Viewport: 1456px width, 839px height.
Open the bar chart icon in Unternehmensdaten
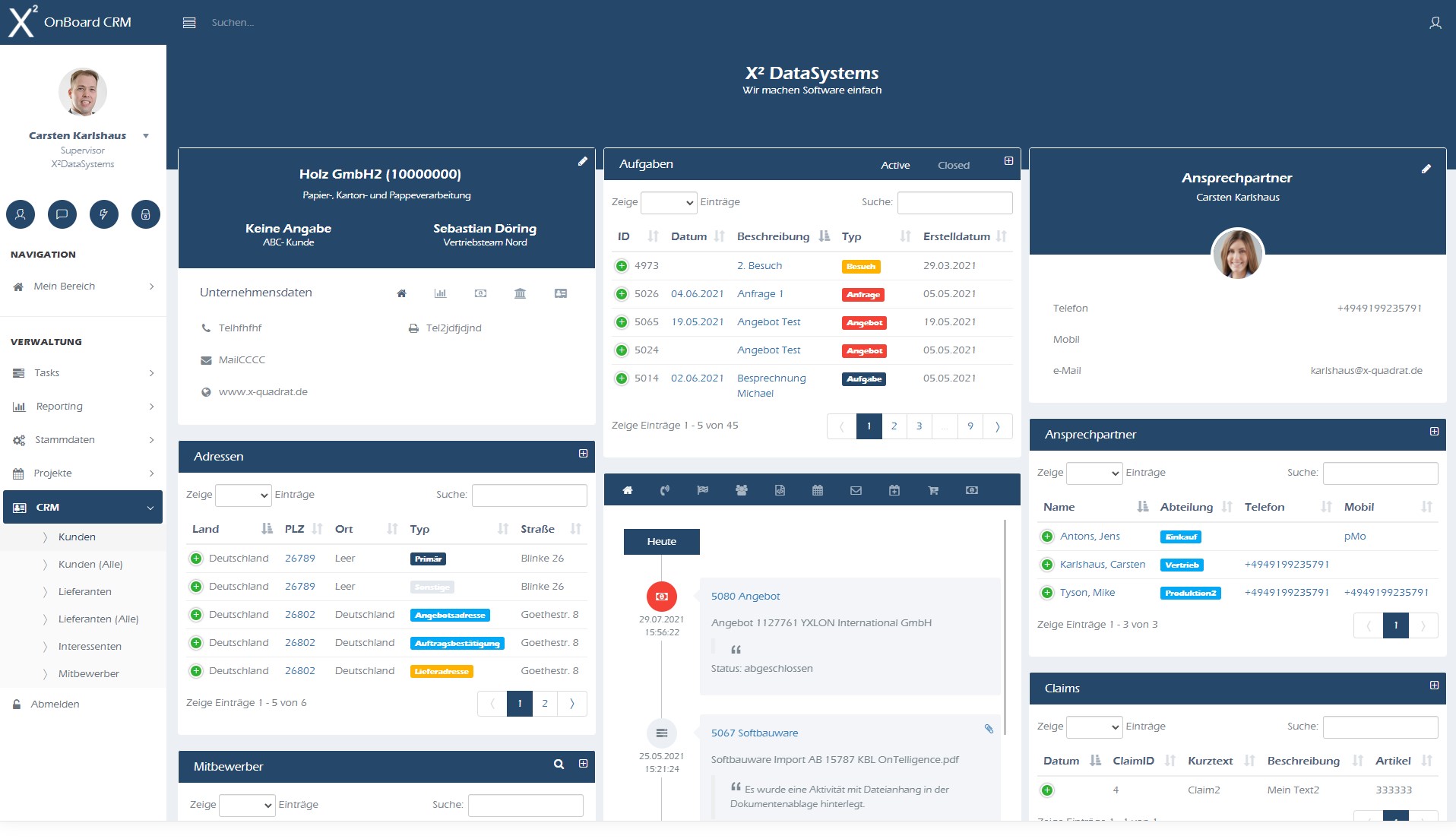[x=440, y=293]
